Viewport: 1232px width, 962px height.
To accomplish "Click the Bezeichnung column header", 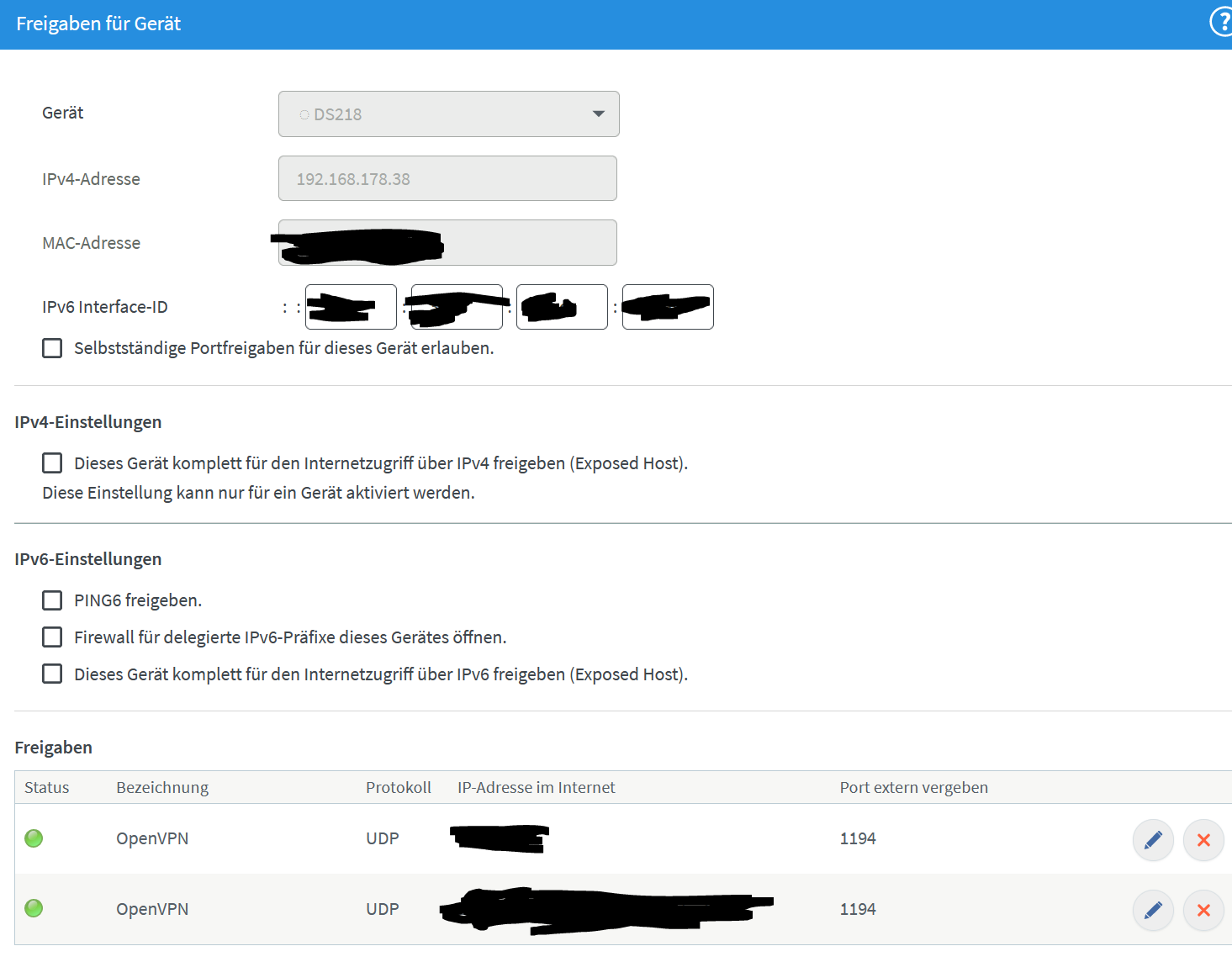I will pos(162,787).
